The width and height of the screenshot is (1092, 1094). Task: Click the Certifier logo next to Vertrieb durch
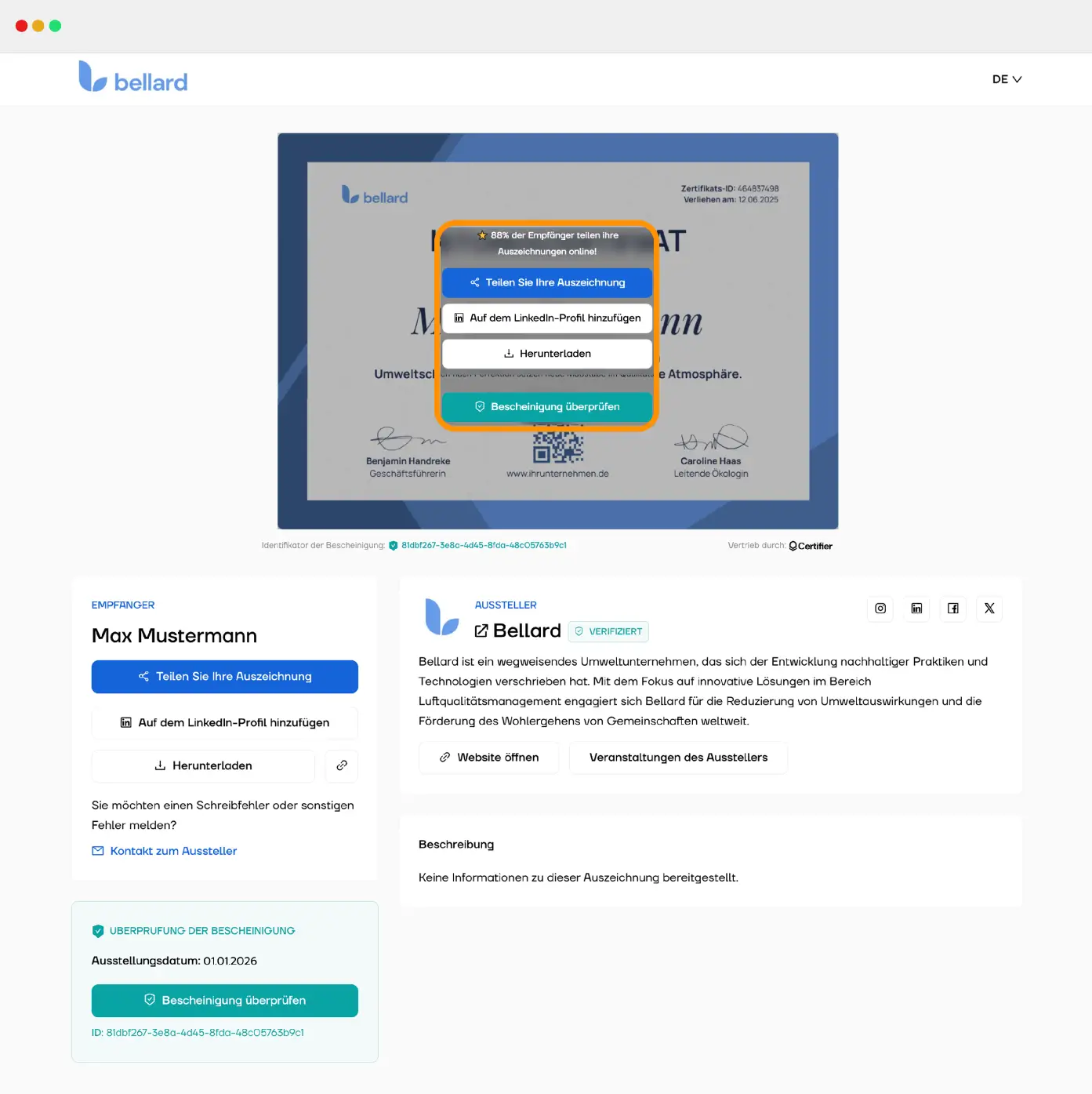coord(811,545)
